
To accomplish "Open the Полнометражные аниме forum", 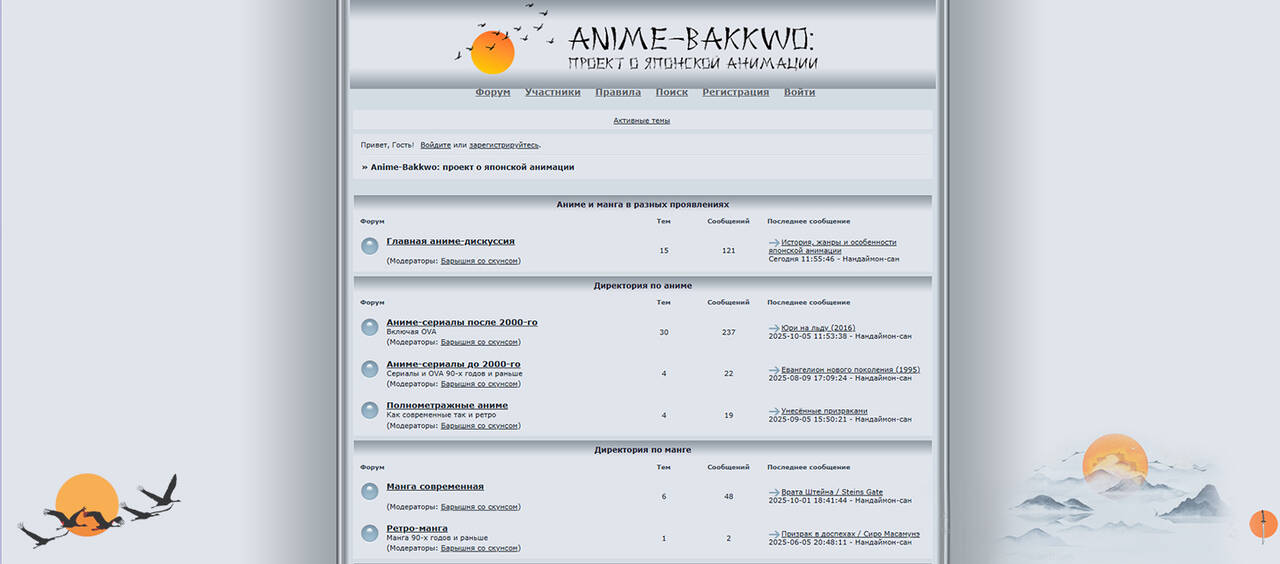I will click(447, 405).
